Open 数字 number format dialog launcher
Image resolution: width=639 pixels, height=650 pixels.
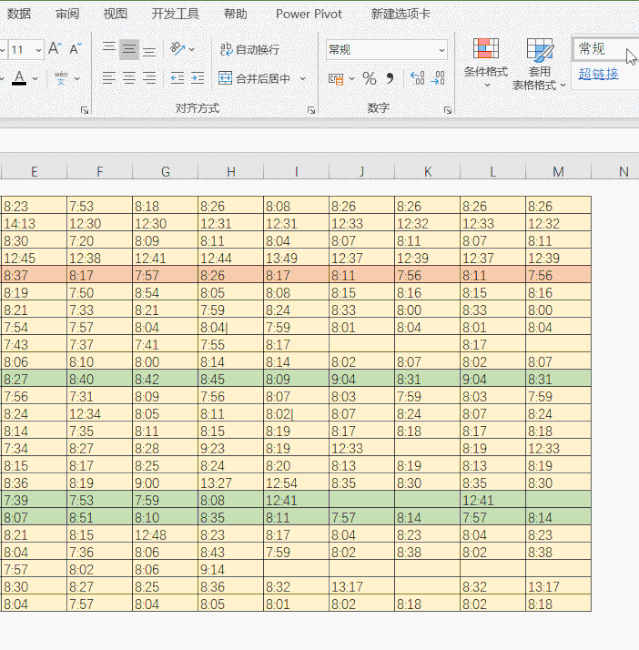[447, 109]
